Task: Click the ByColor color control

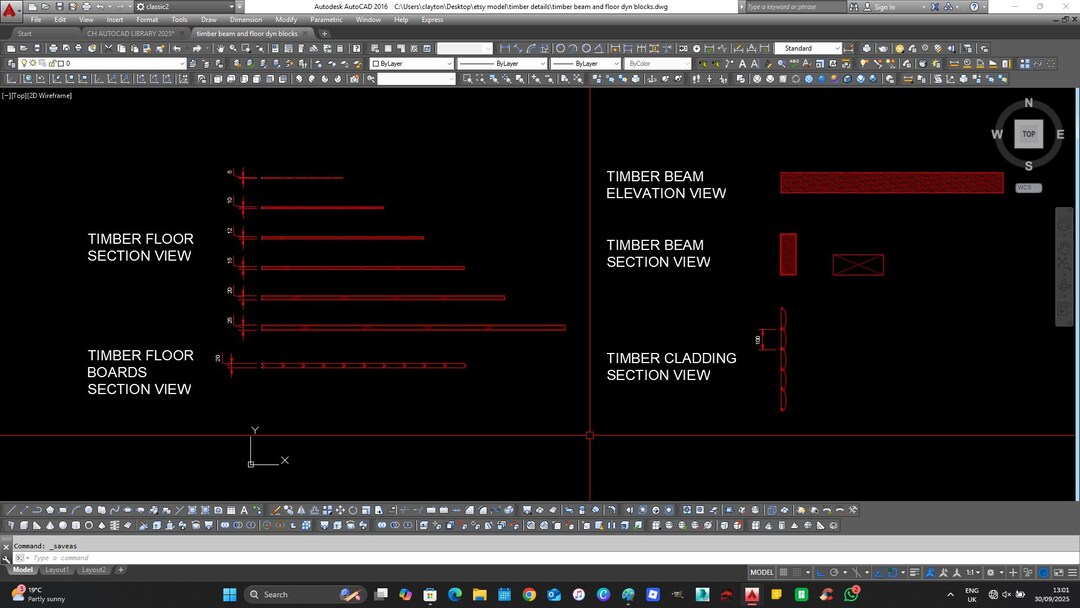Action: coord(655,63)
